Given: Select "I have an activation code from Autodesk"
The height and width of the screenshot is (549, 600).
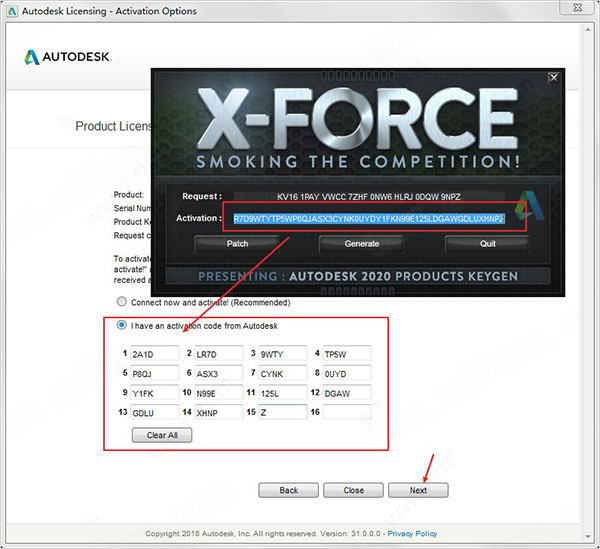Looking at the screenshot, I should [x=122, y=325].
